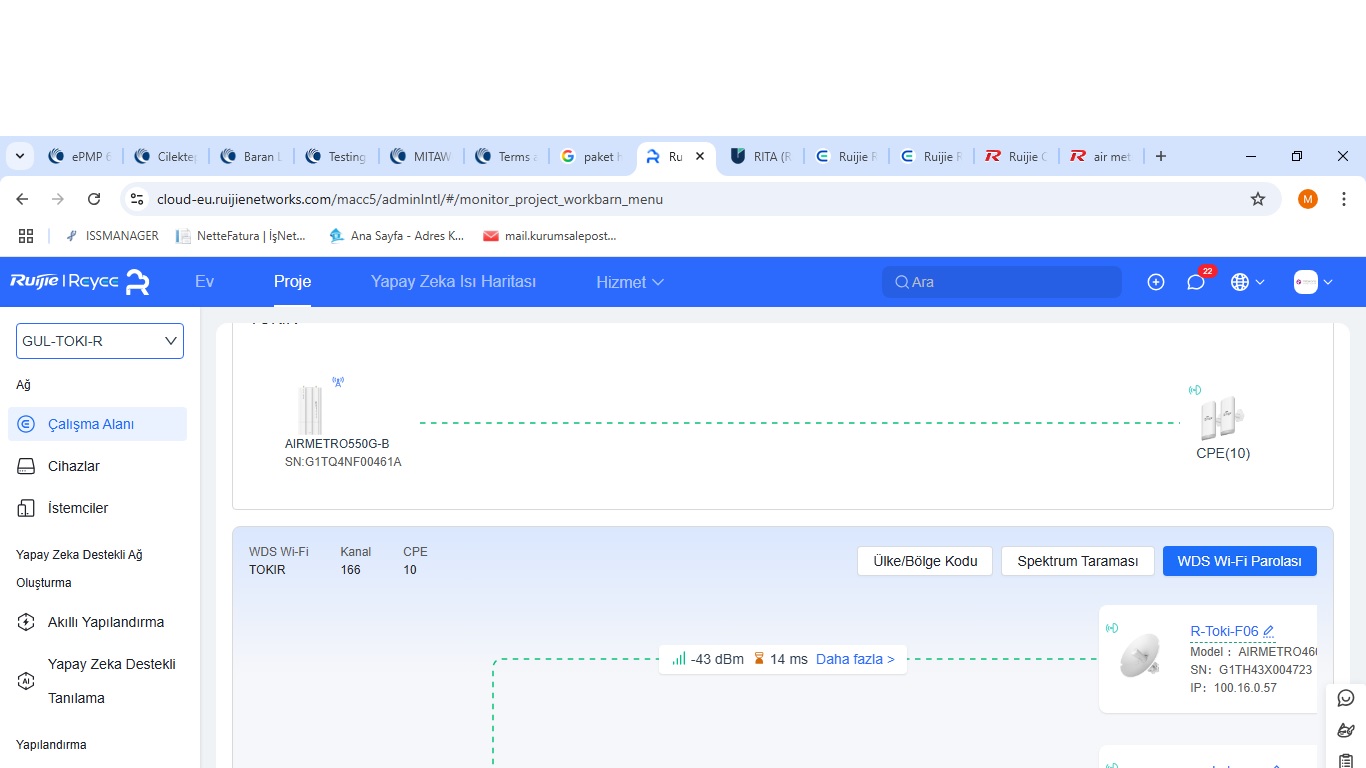Open the Ana Sayfa - Adres bookmark
1366x768 pixels.
coord(396,236)
